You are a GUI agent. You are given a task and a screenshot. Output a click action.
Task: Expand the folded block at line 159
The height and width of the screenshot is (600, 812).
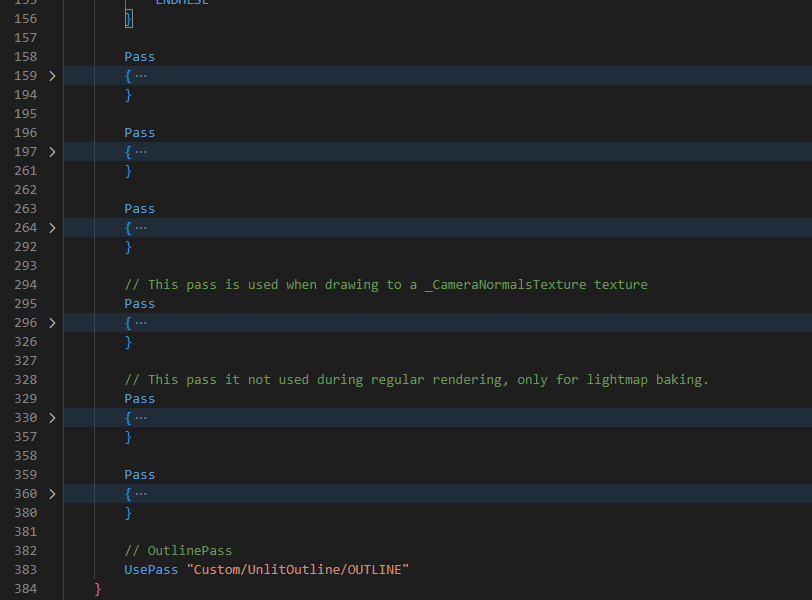coord(52,76)
